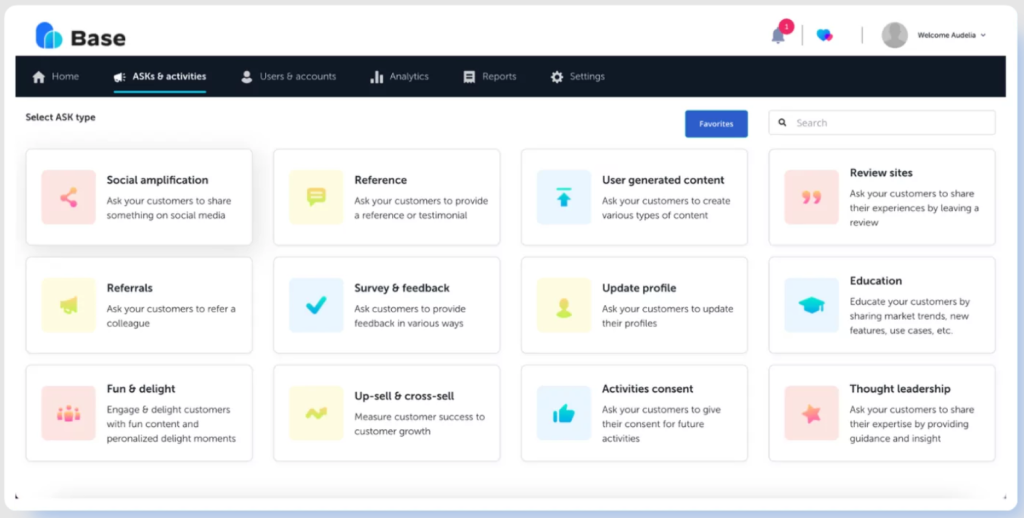Click the Fun & delight title
1024x518 pixels.
(140, 389)
